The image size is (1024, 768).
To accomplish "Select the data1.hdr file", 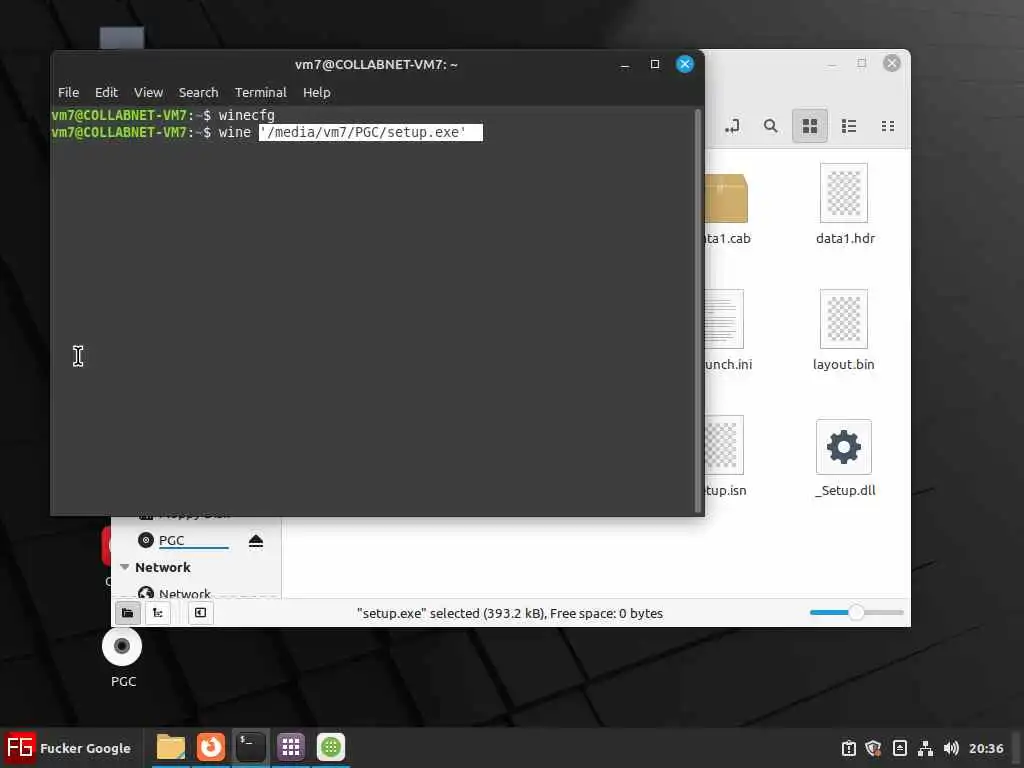I will 844,204.
